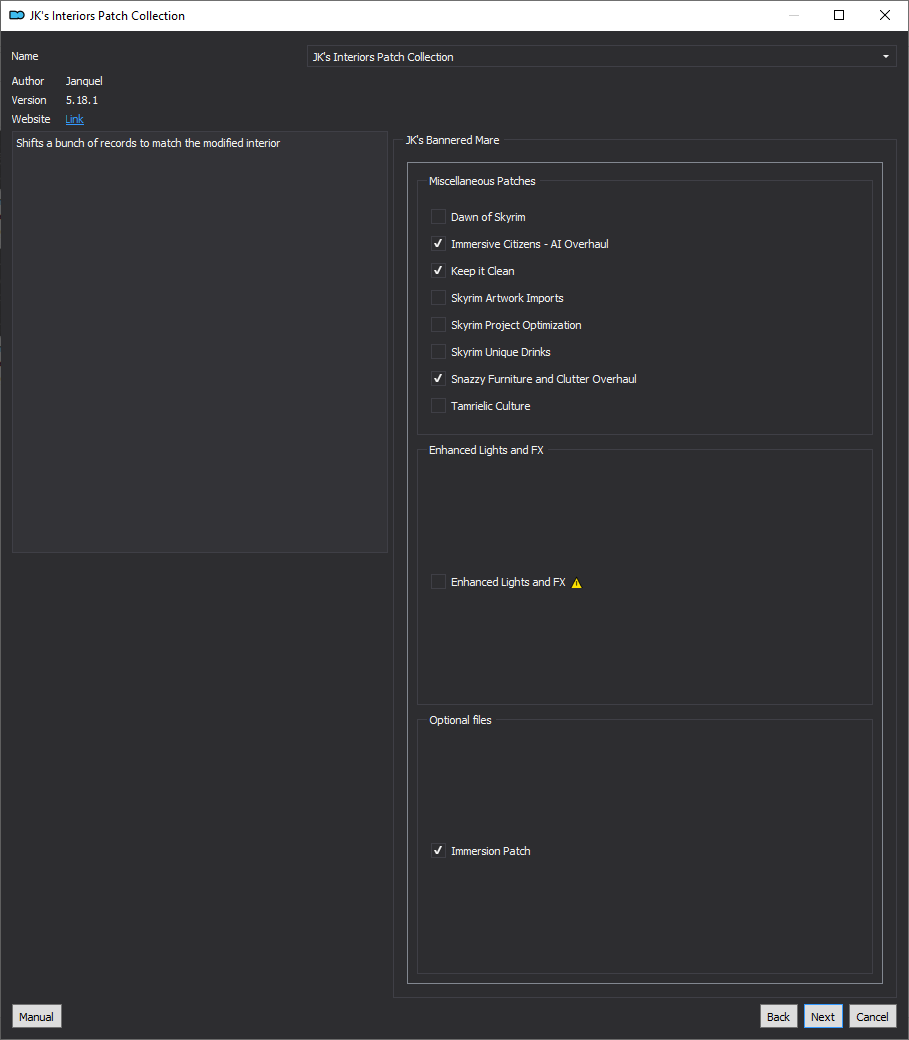Click the Mod Organizer icon in the title bar

tap(17, 15)
